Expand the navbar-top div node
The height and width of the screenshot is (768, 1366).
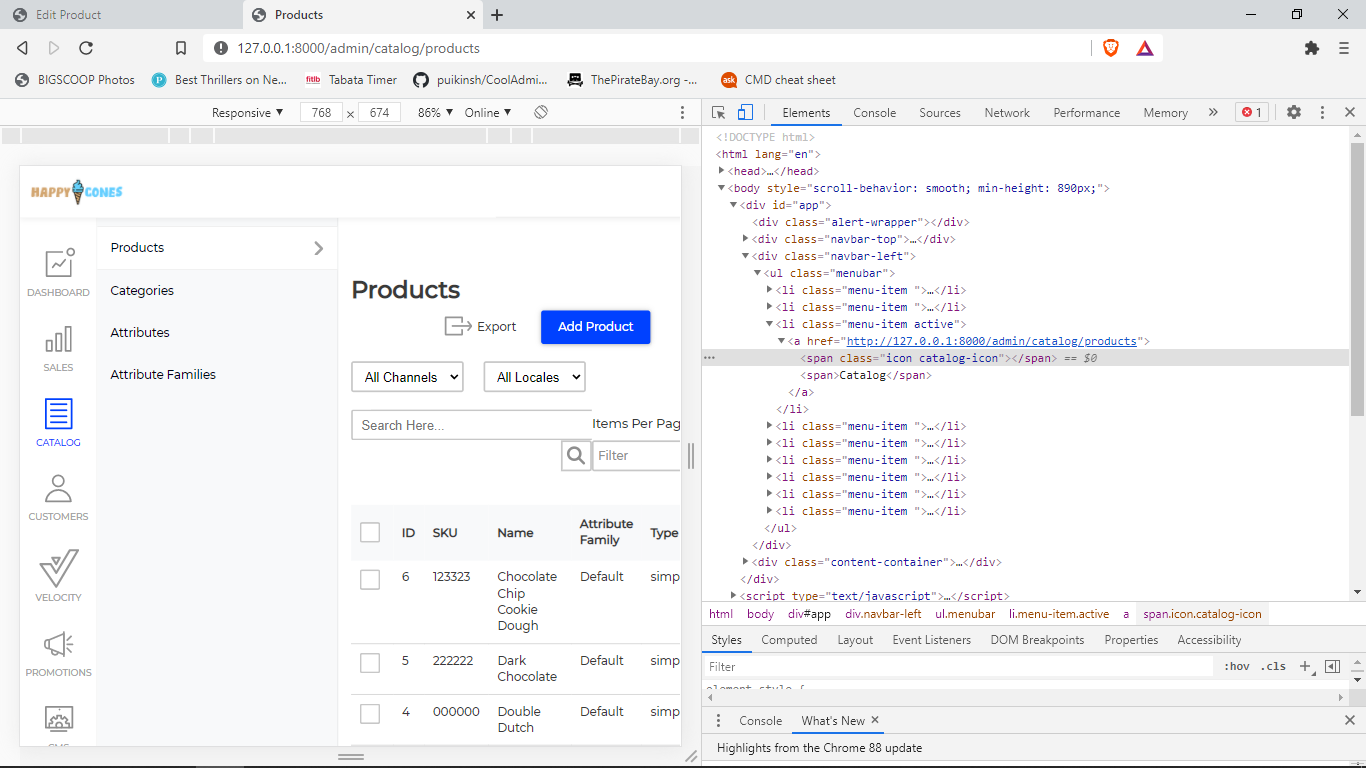pyautogui.click(x=746, y=239)
